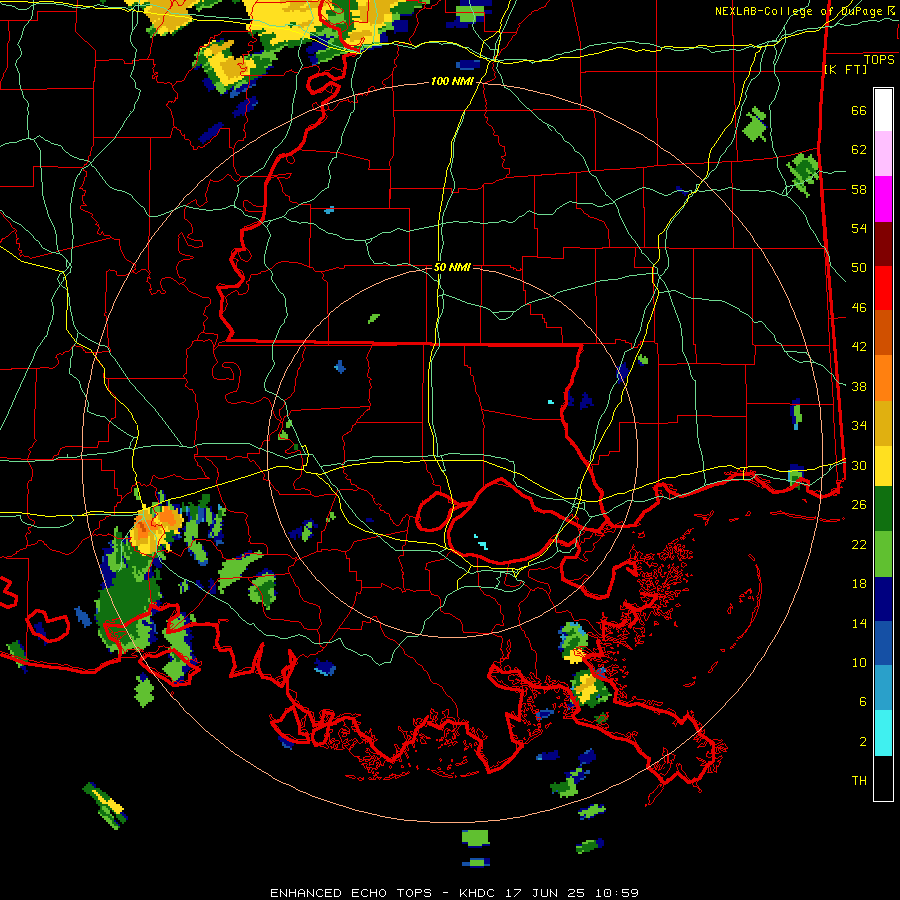
Task: Click the 58 legend value
Action: [x=859, y=189]
